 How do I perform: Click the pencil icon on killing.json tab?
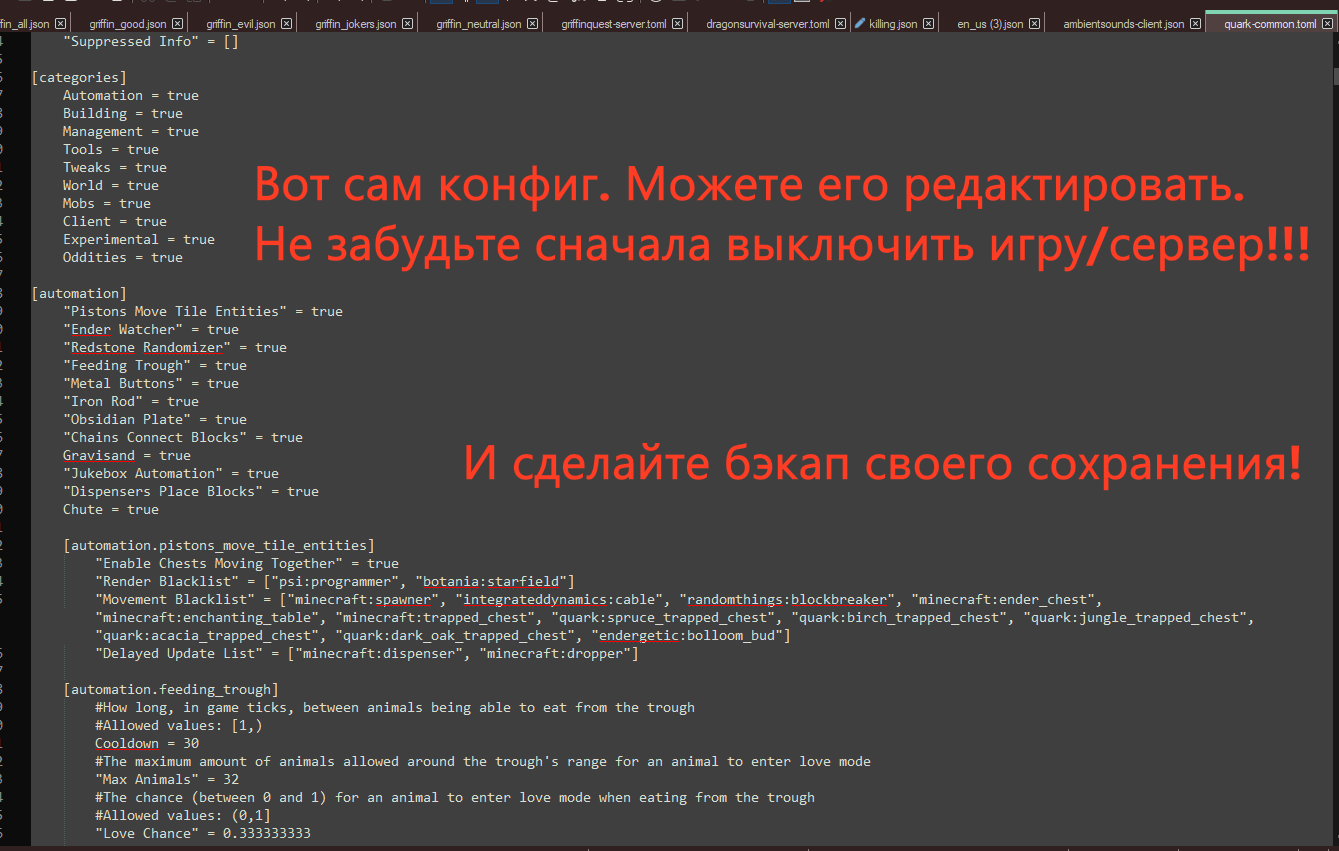pyautogui.click(x=860, y=23)
